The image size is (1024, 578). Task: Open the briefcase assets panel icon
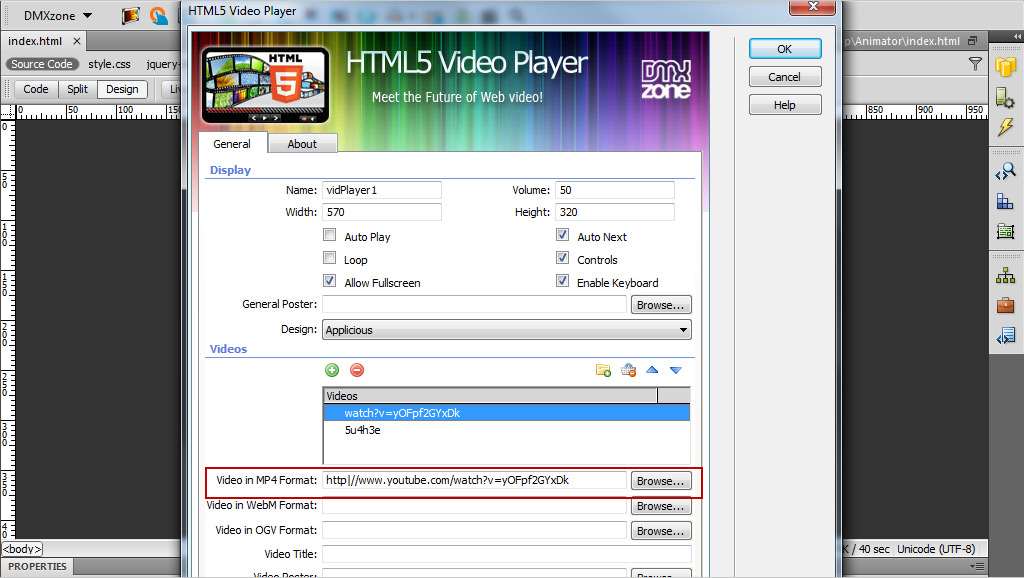(x=1006, y=305)
